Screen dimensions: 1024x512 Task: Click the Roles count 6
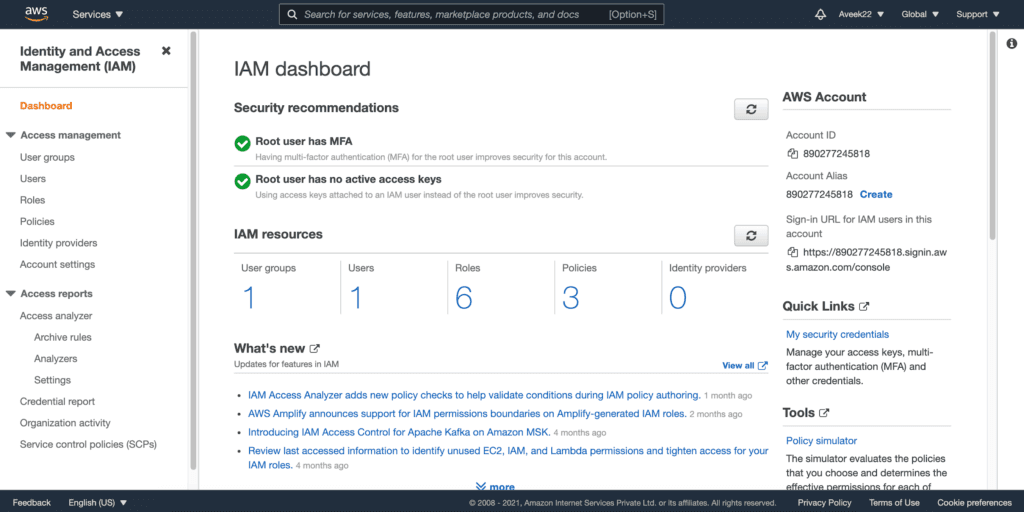coord(464,298)
